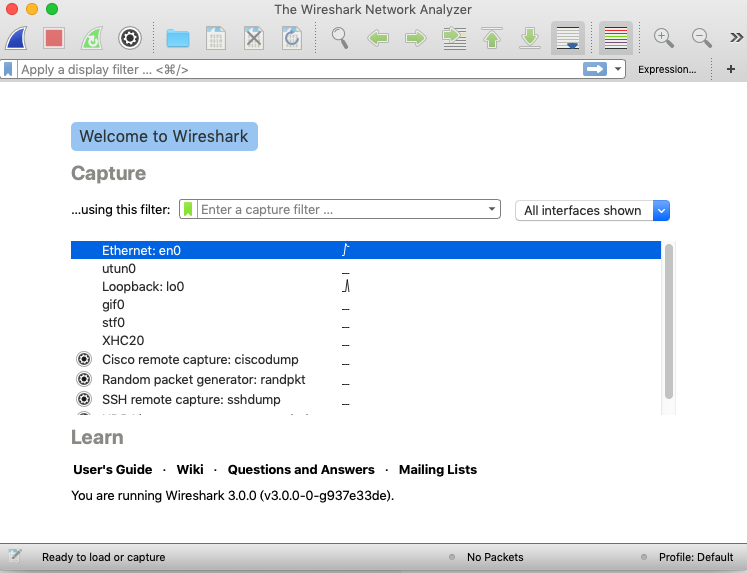Screen dimensions: 747x573
Task: Zoom out main window text
Action: click(x=702, y=38)
